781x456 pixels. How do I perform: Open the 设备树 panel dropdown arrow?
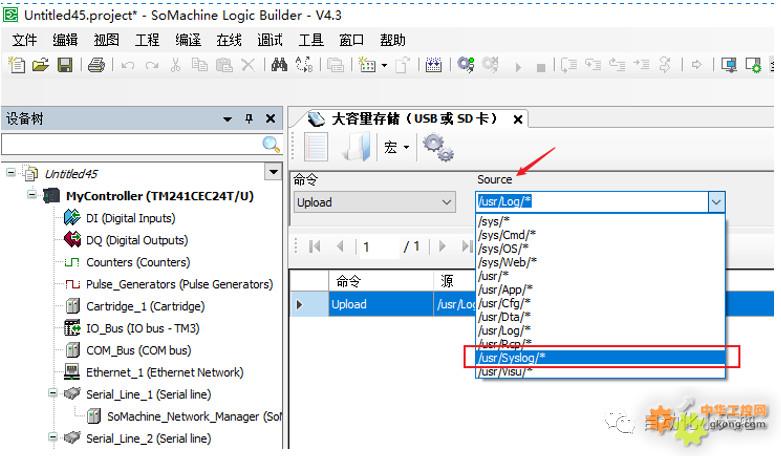228,119
